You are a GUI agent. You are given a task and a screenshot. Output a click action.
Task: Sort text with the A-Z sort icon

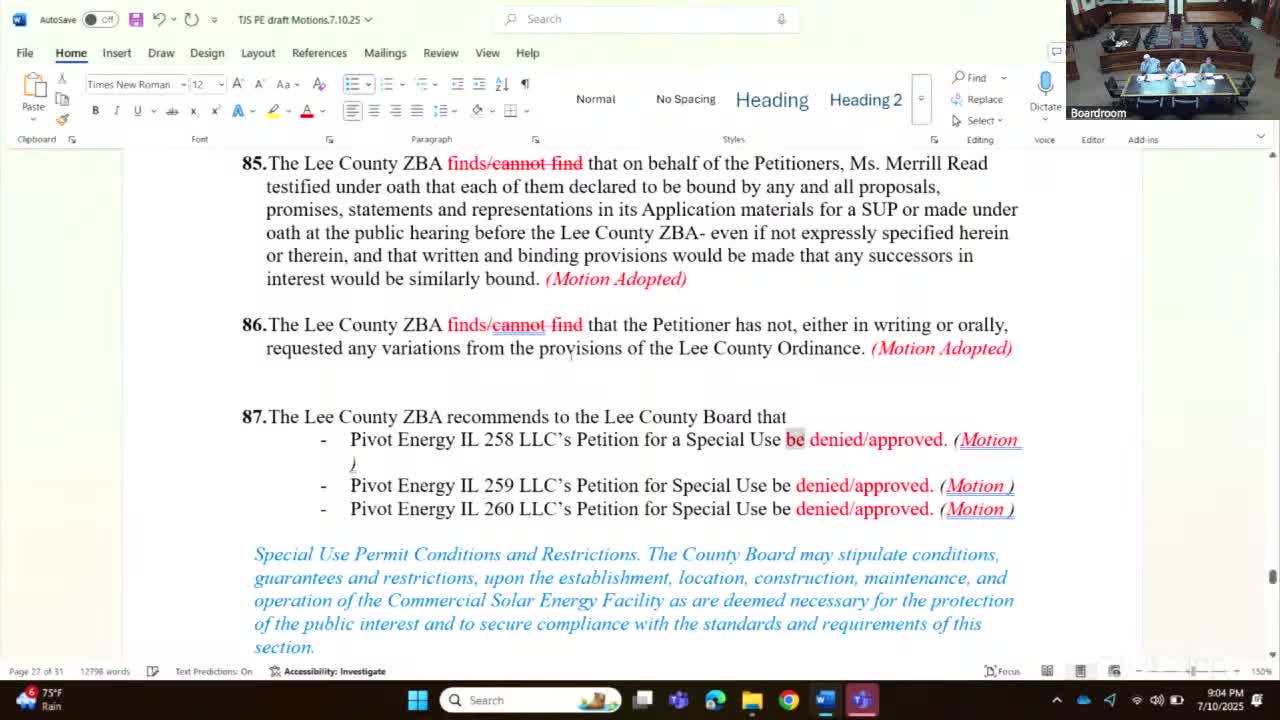click(x=502, y=84)
